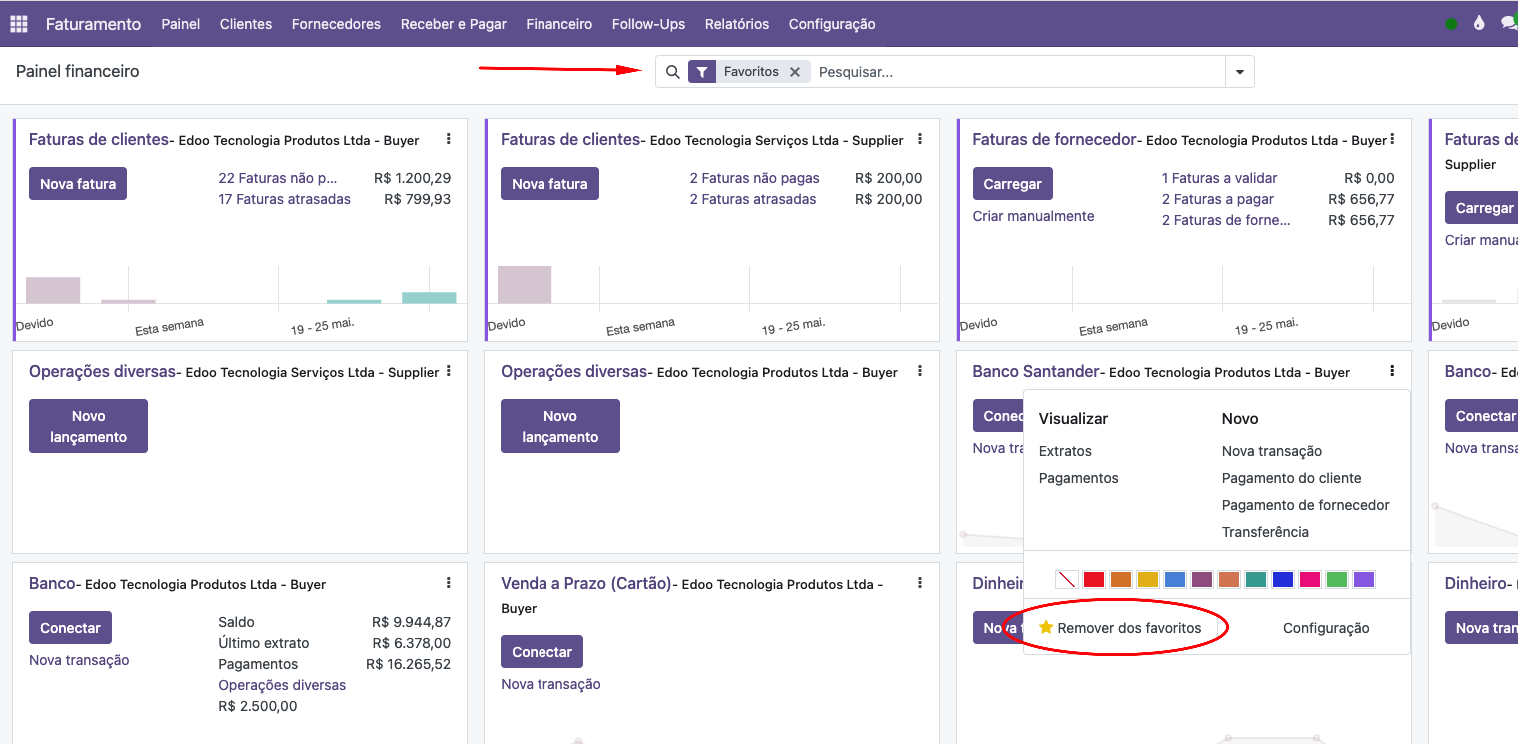
Task: Expand the search options dropdown arrow
Action: [1240, 72]
